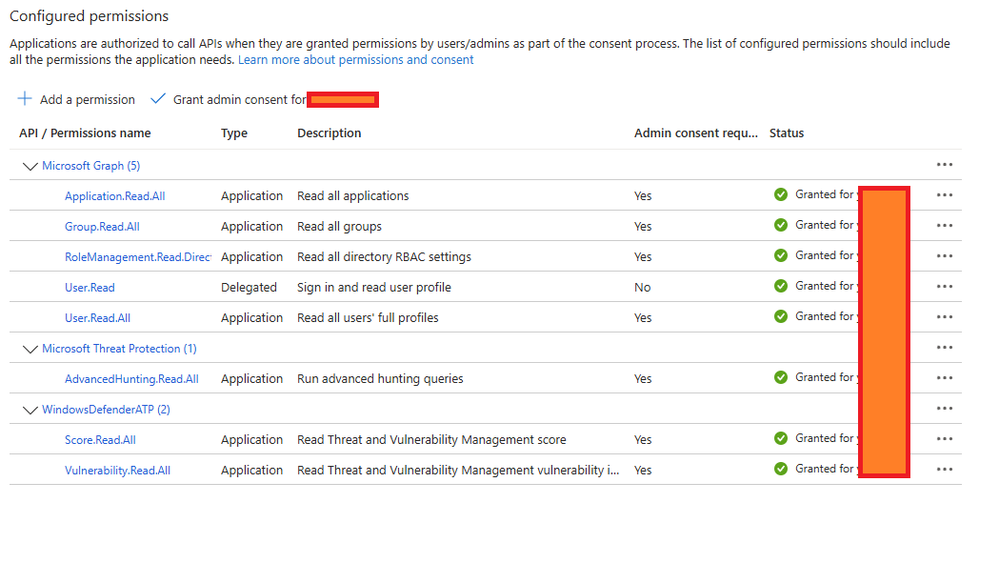Open ellipsis menu for RoleManagement.Read.Directory row
Image resolution: width=999 pixels, height=585 pixels.
click(x=944, y=256)
